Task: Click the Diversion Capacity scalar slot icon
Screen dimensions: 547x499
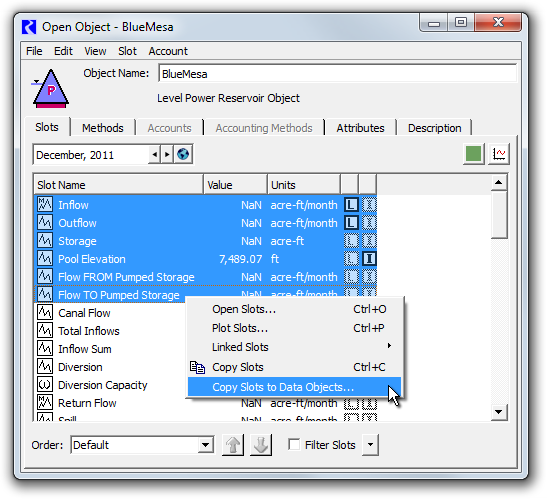Action: (x=45, y=385)
